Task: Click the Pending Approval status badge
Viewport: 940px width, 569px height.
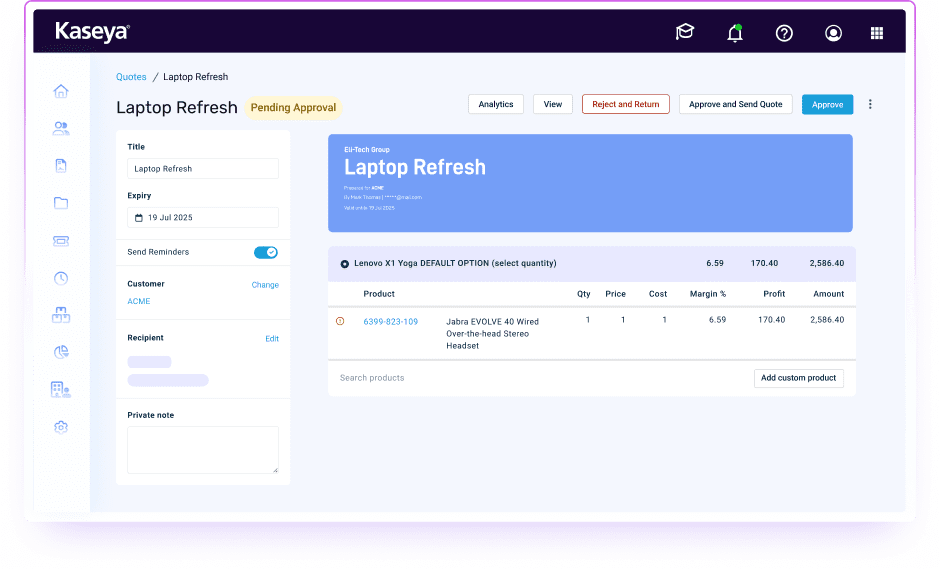Action: 293,107
